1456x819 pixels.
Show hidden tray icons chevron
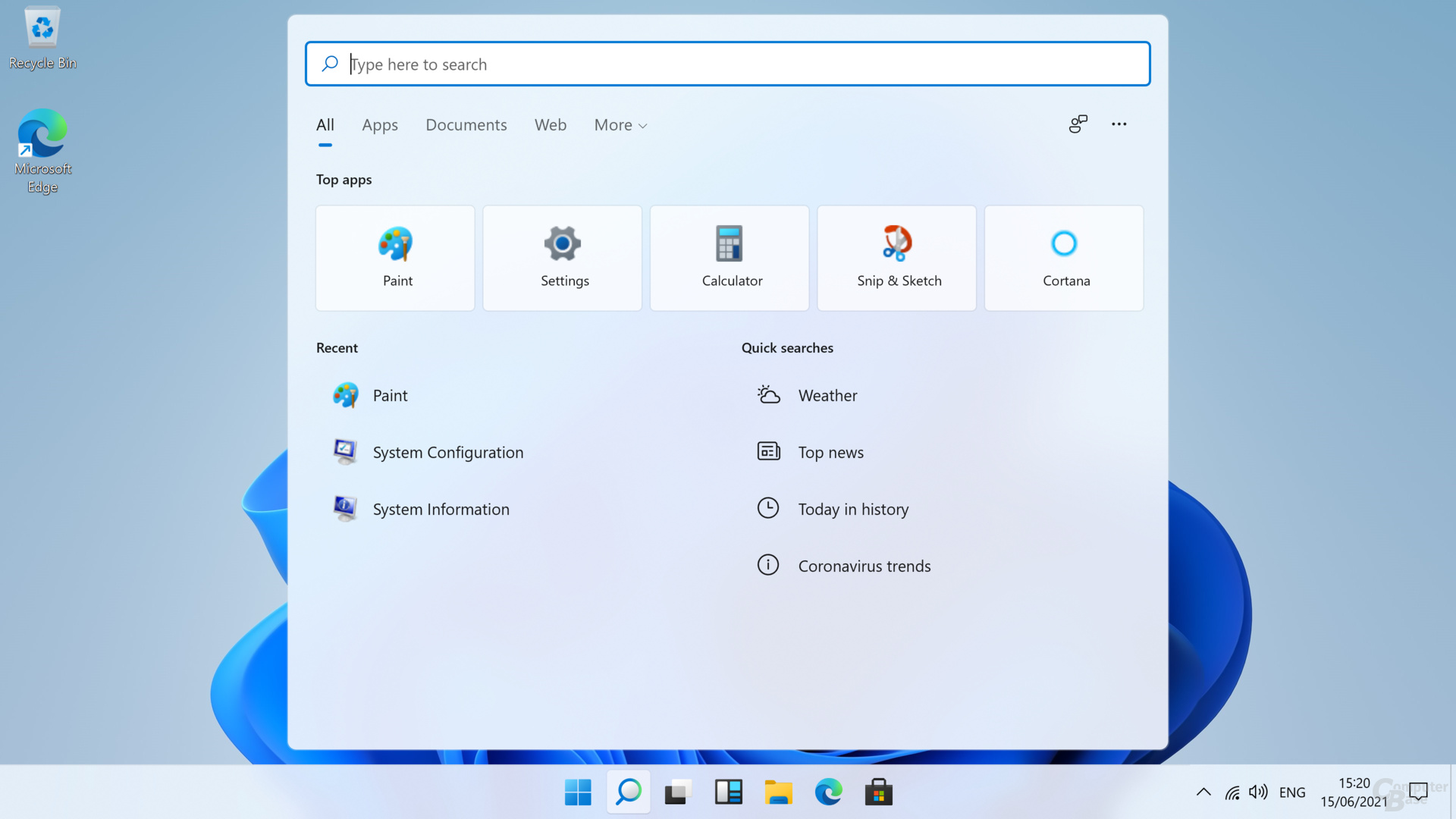1203,792
